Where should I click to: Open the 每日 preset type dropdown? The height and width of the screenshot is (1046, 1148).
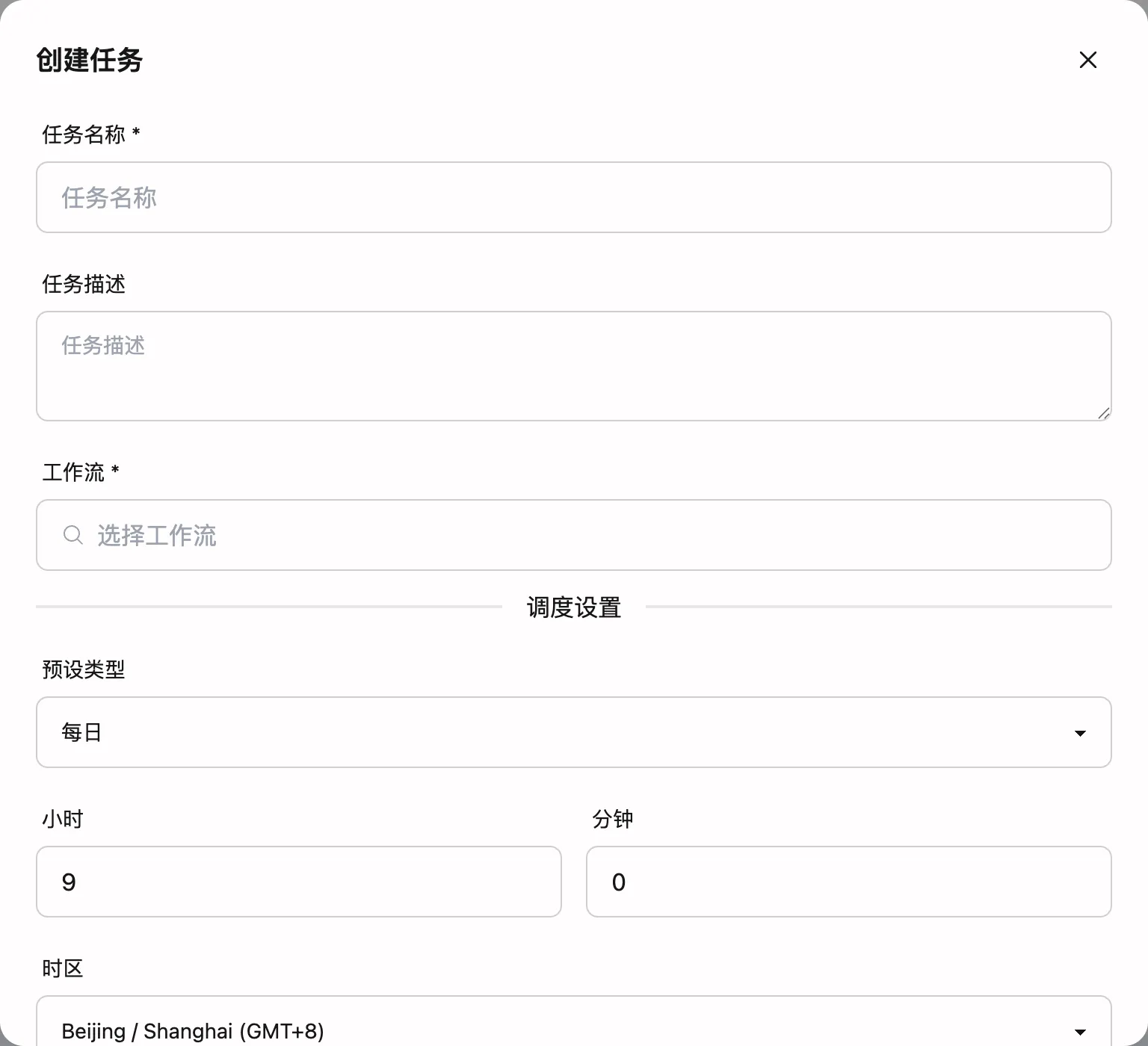tap(573, 733)
